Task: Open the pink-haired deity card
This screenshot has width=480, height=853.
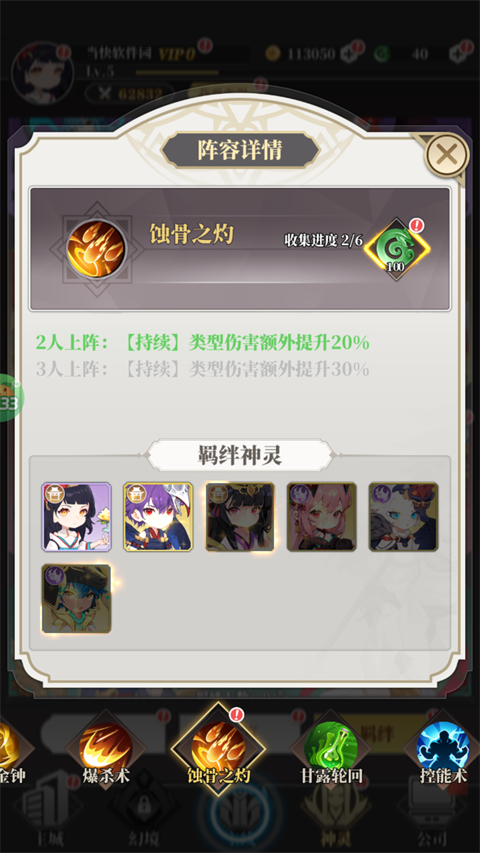Action: point(322,517)
